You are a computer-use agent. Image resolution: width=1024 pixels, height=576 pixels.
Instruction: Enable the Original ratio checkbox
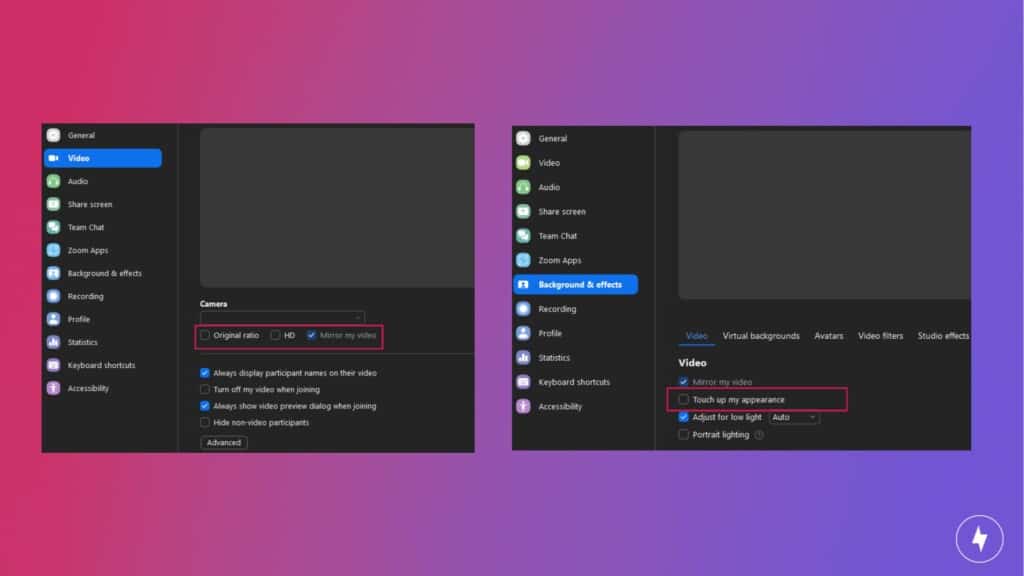pyautogui.click(x=205, y=336)
